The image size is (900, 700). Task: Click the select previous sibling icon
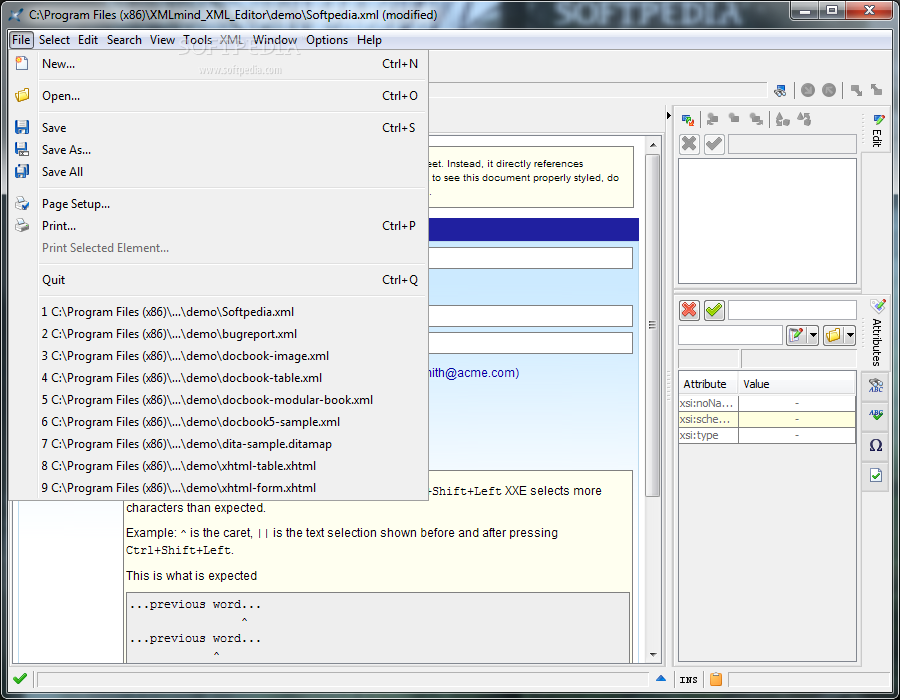click(x=856, y=90)
